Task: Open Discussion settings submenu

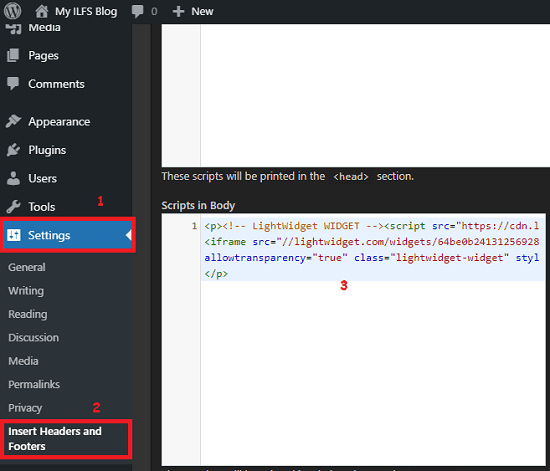Action: click(34, 338)
